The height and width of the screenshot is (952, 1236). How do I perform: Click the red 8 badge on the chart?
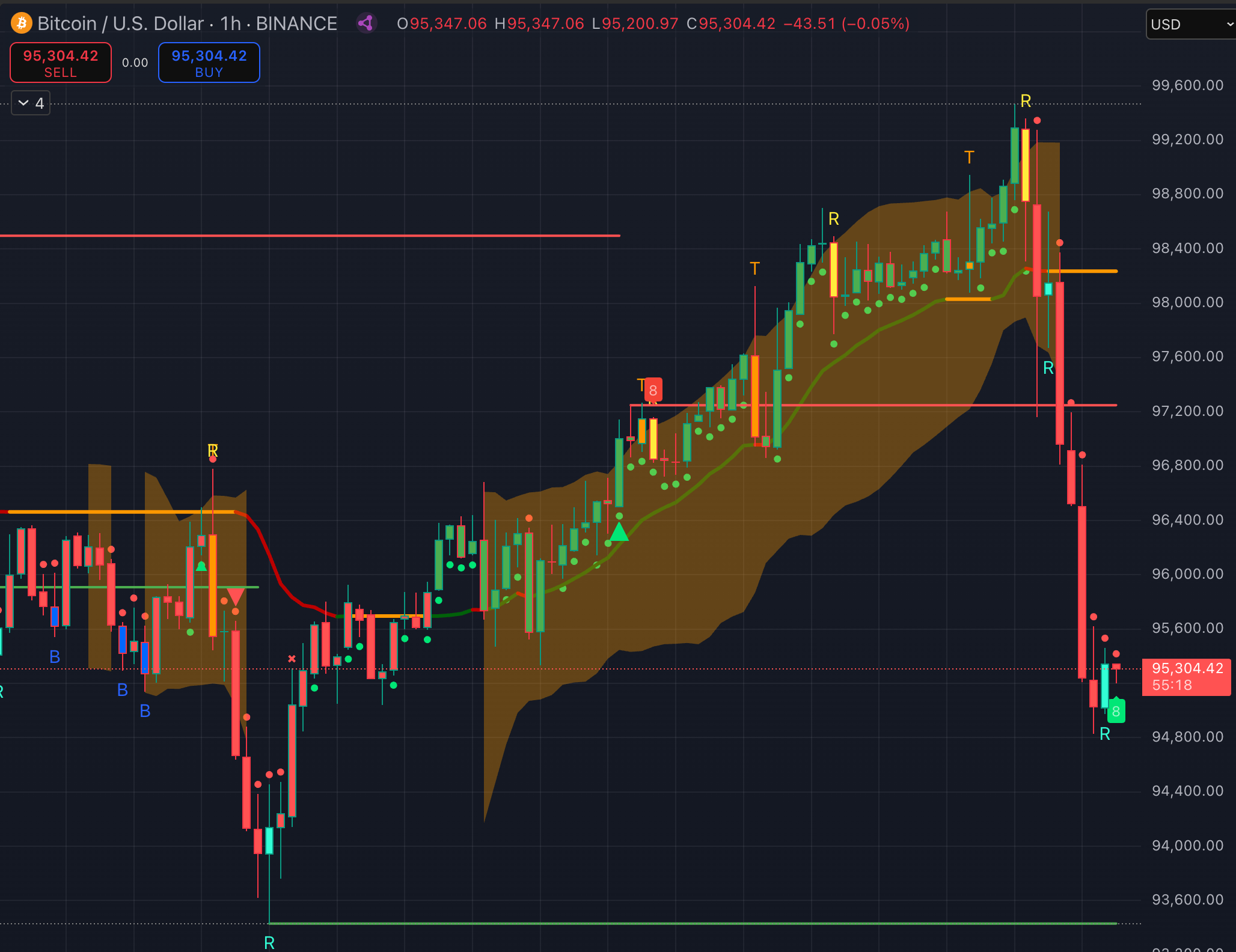[x=653, y=390]
